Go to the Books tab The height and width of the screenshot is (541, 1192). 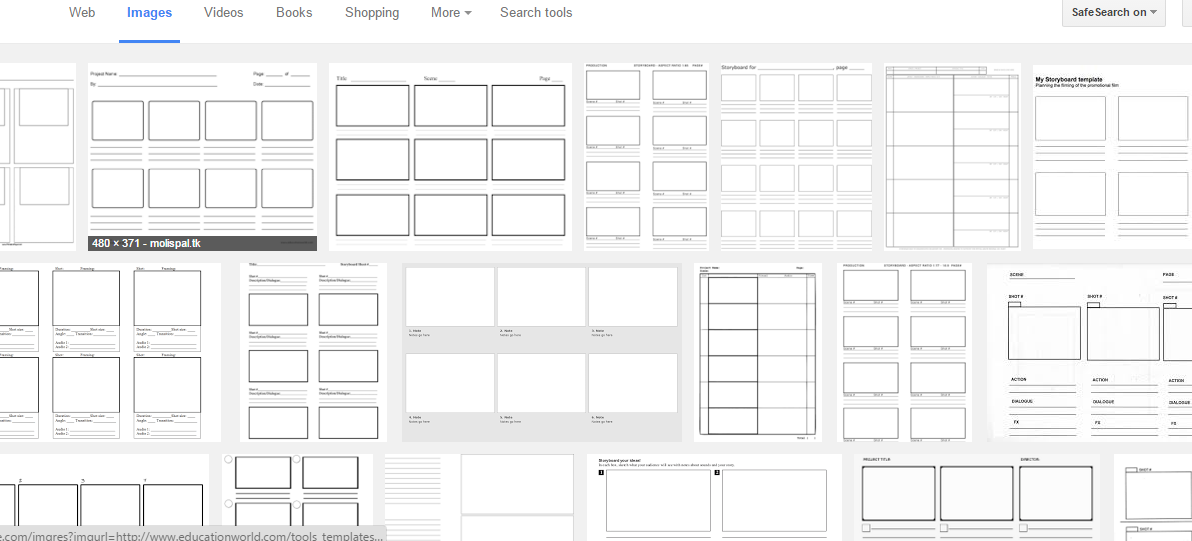[x=294, y=13]
